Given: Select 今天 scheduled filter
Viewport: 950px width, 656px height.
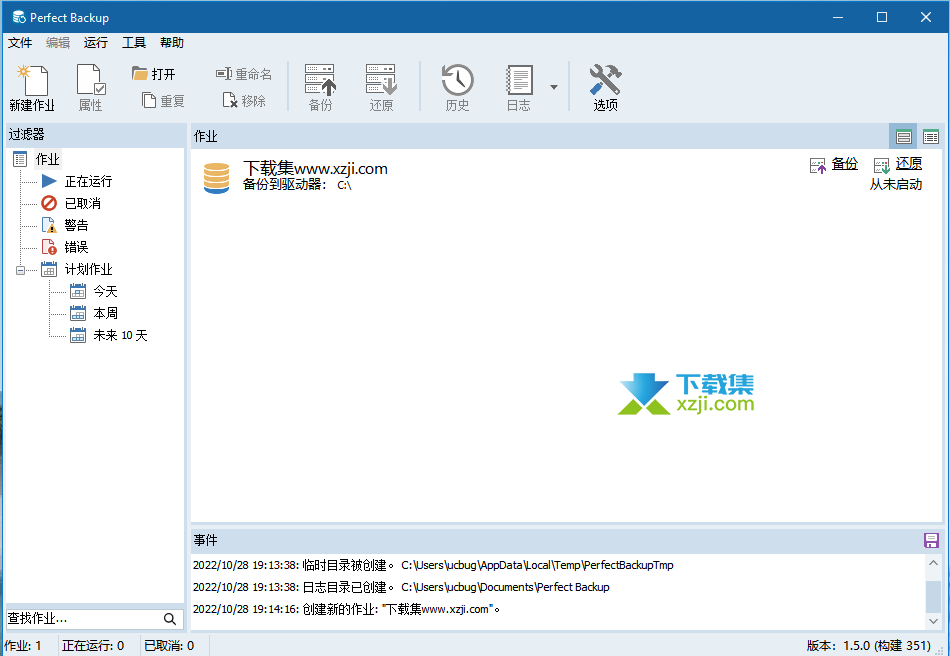Looking at the screenshot, I should (105, 291).
